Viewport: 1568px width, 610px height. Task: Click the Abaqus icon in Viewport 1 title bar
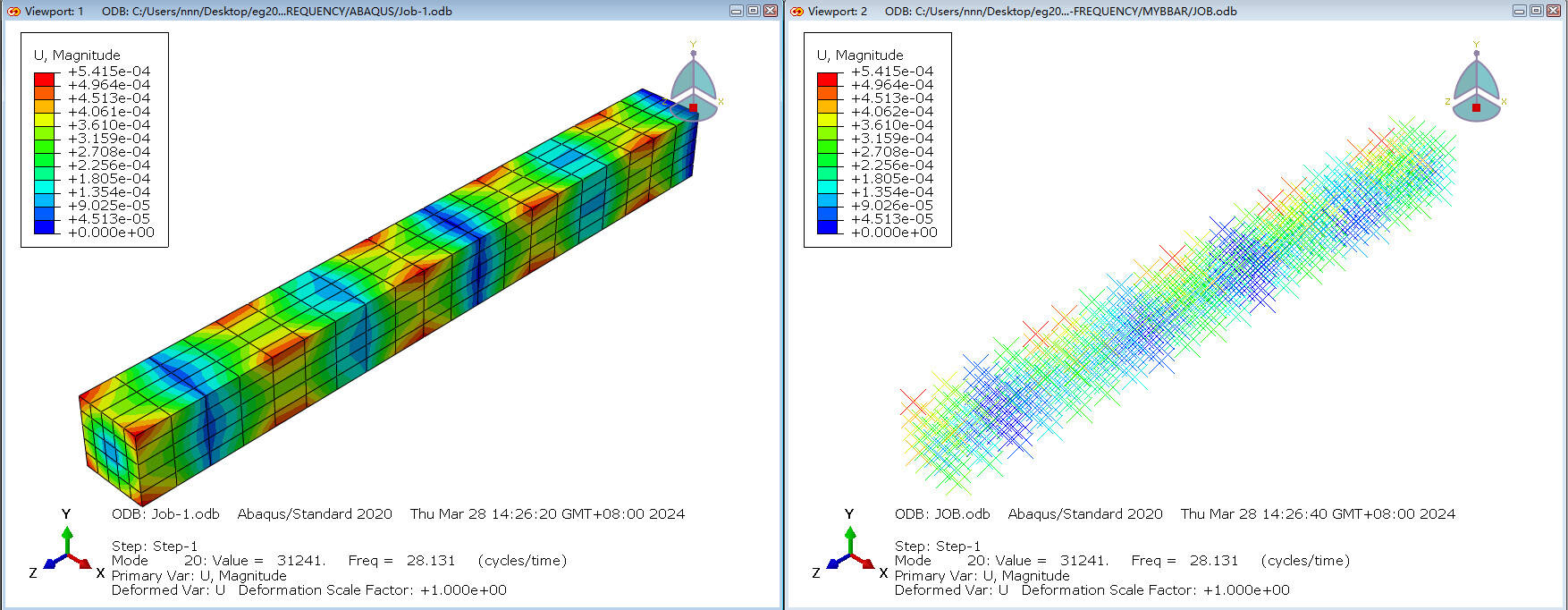coord(13,11)
